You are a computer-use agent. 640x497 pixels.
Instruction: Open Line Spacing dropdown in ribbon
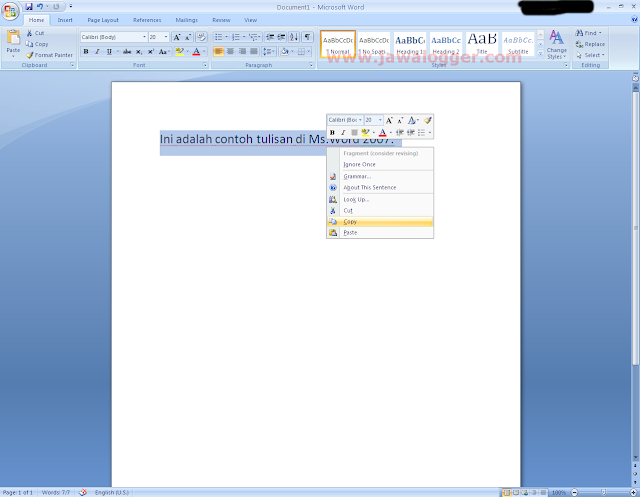[269, 51]
